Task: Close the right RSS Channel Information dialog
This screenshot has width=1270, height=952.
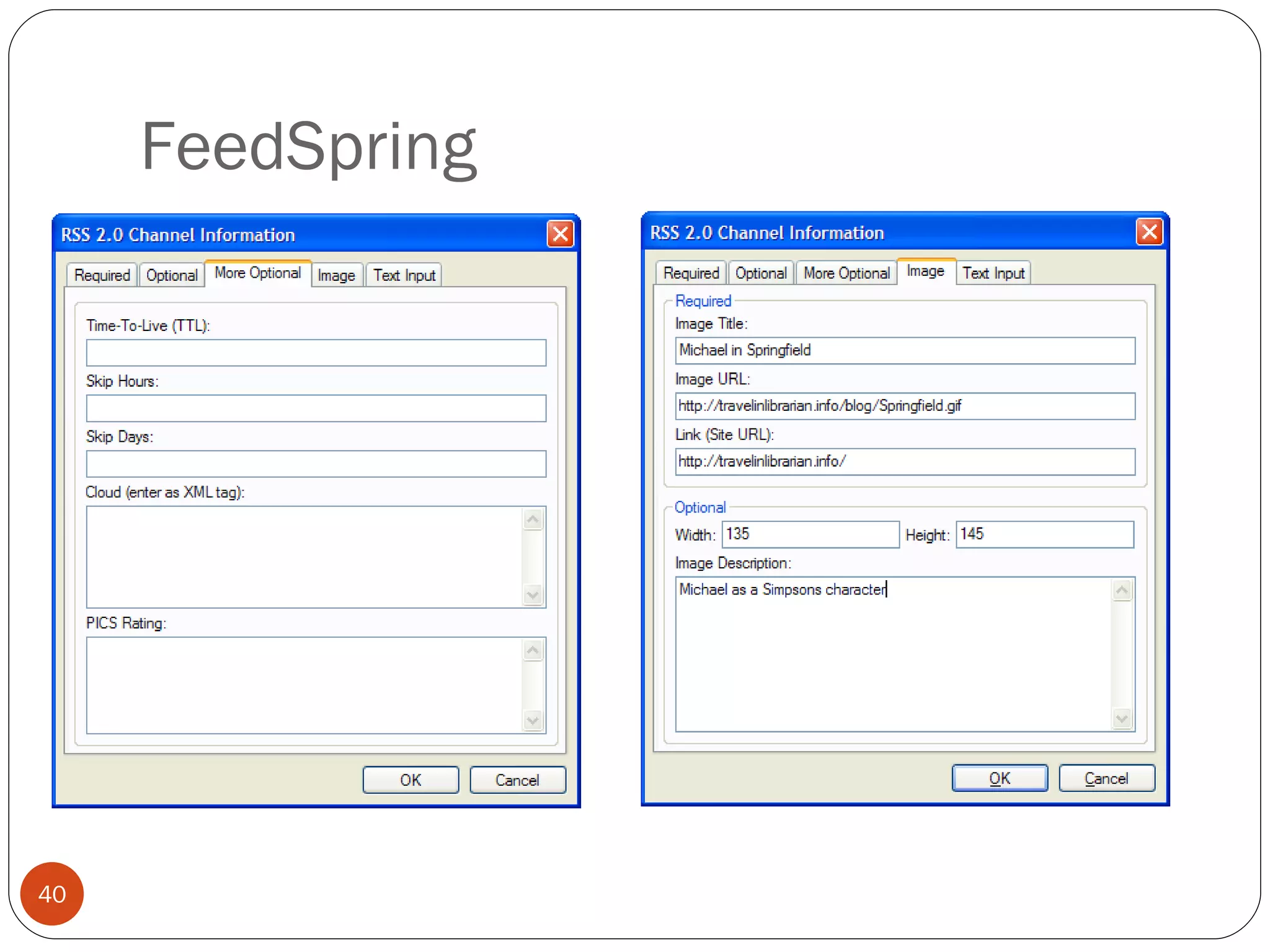Action: tap(1149, 232)
